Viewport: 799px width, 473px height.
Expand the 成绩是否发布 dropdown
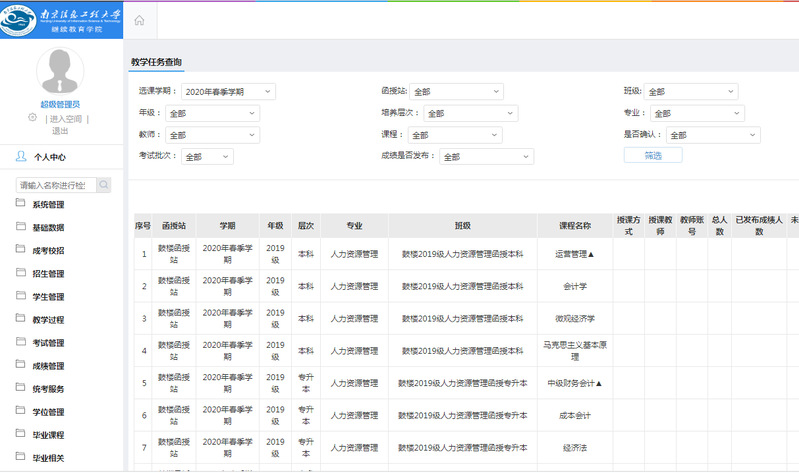pyautogui.click(x=485, y=157)
